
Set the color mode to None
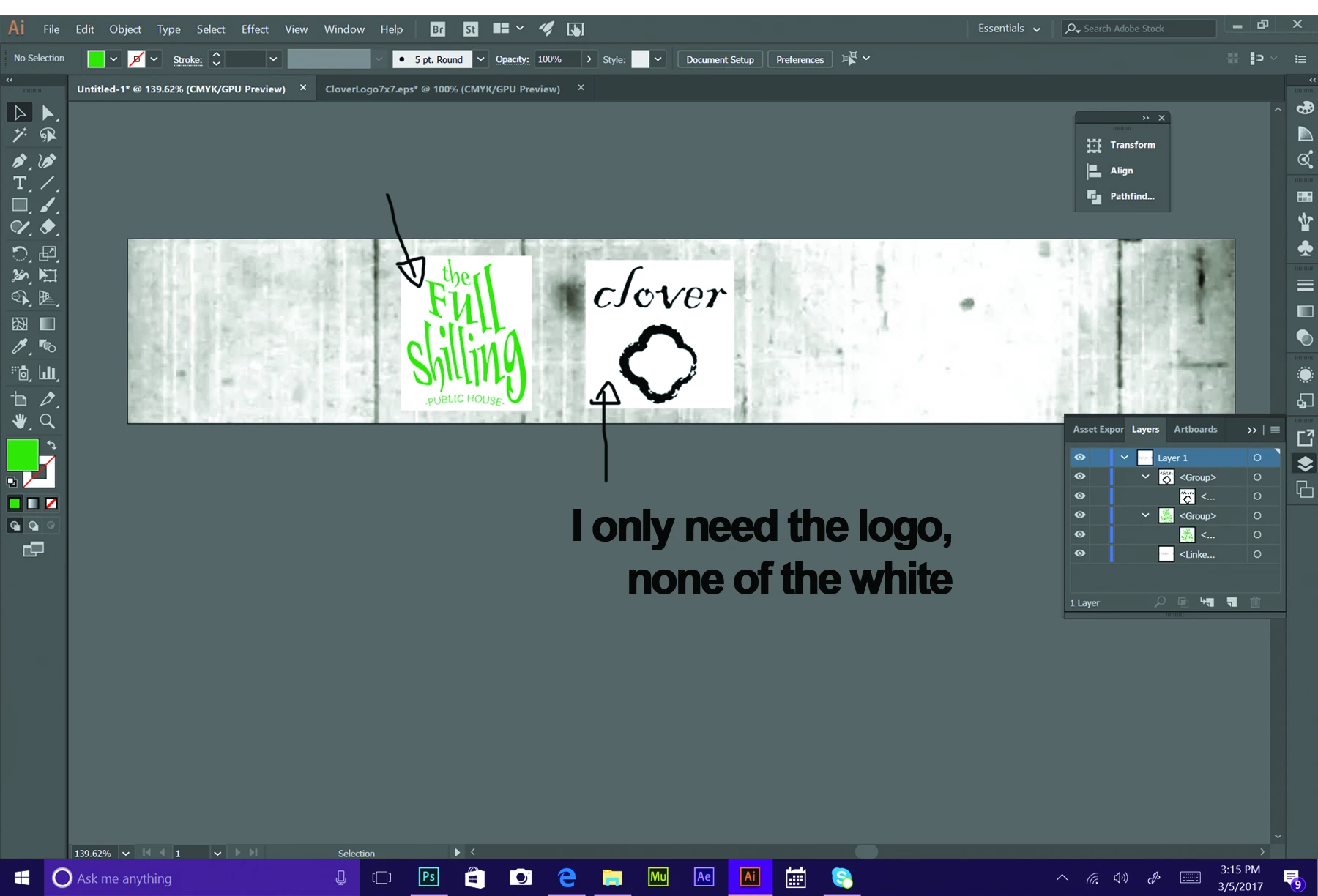point(51,504)
